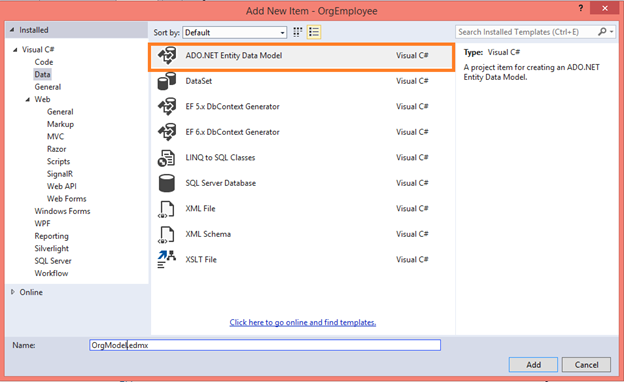Select the Reporting category
624x382 pixels.
coord(51,236)
